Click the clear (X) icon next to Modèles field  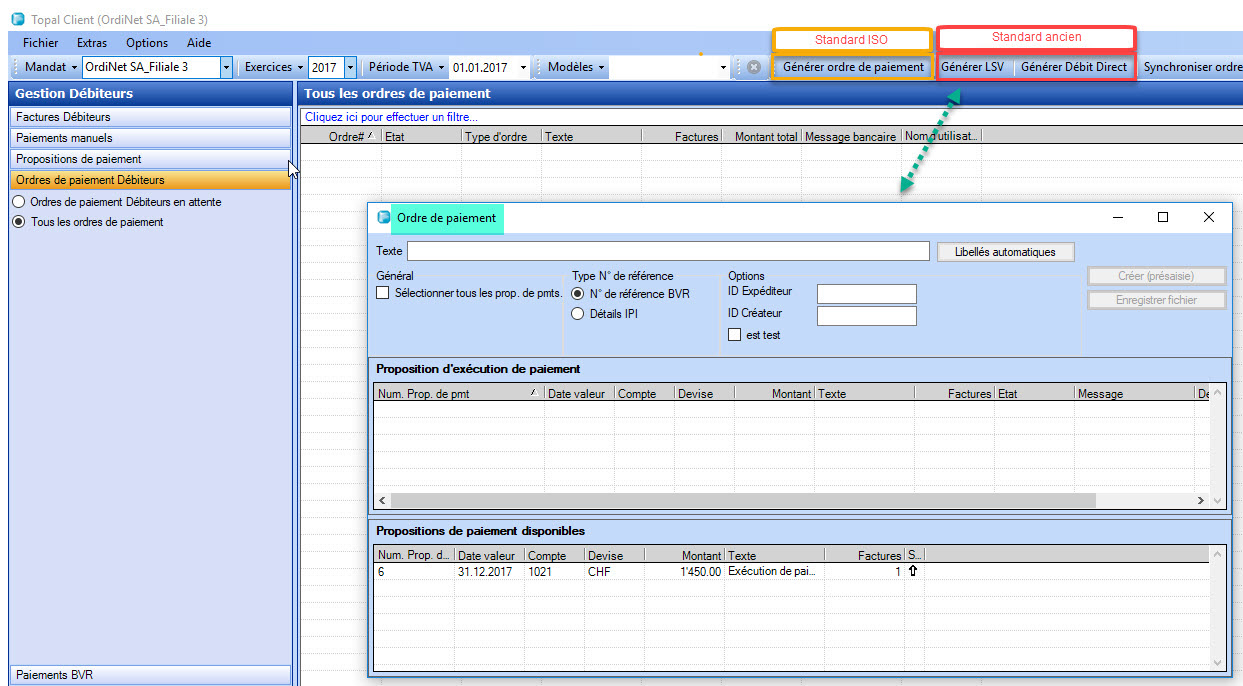click(x=755, y=67)
